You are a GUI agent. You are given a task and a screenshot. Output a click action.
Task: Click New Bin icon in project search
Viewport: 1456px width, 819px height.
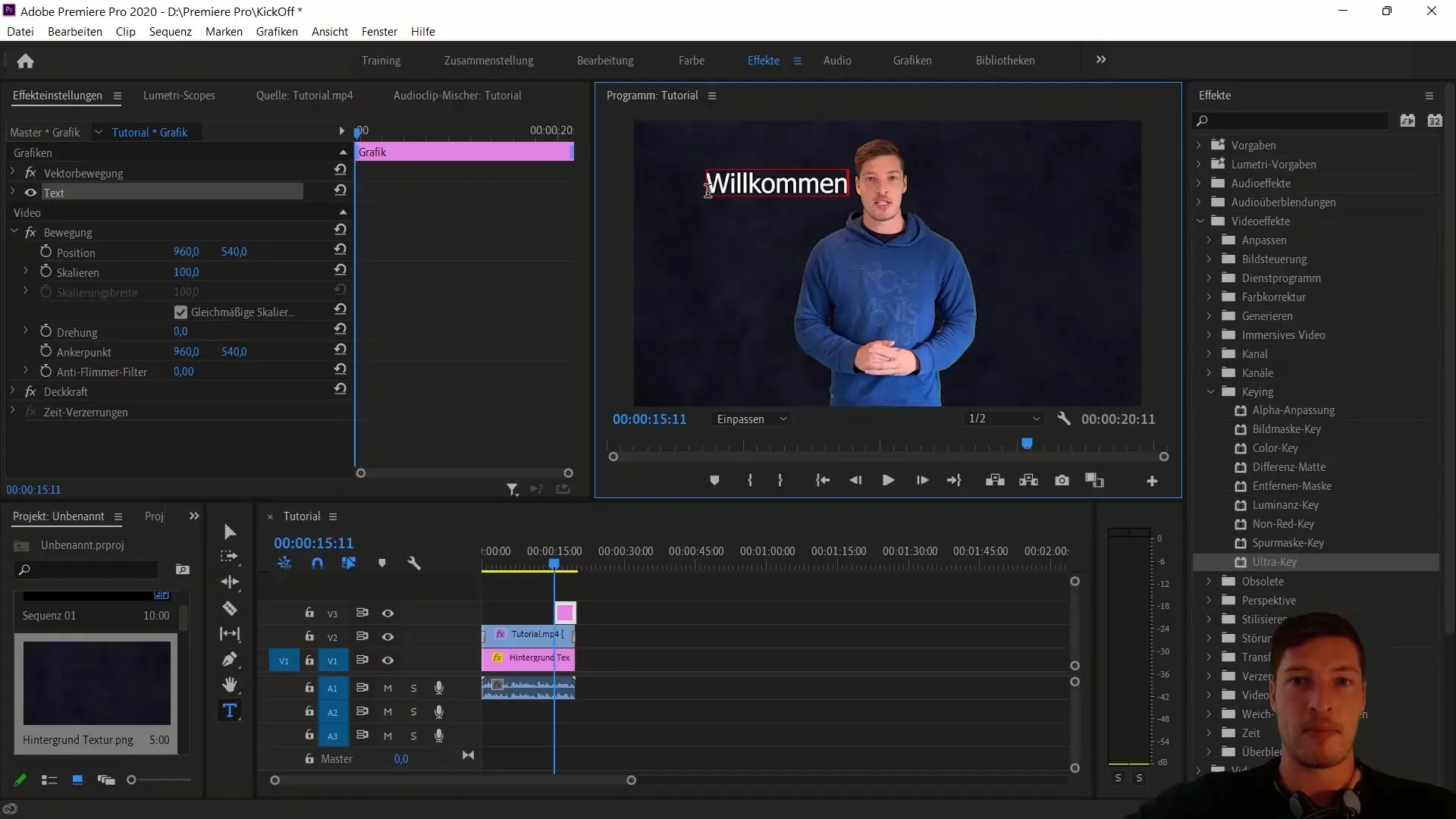click(x=182, y=570)
